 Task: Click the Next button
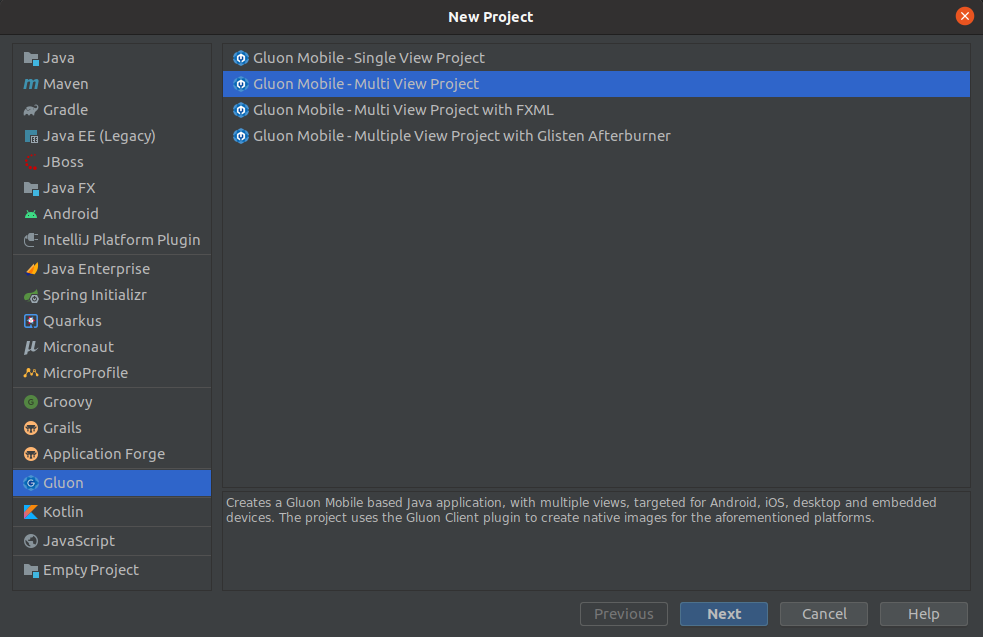click(723, 614)
